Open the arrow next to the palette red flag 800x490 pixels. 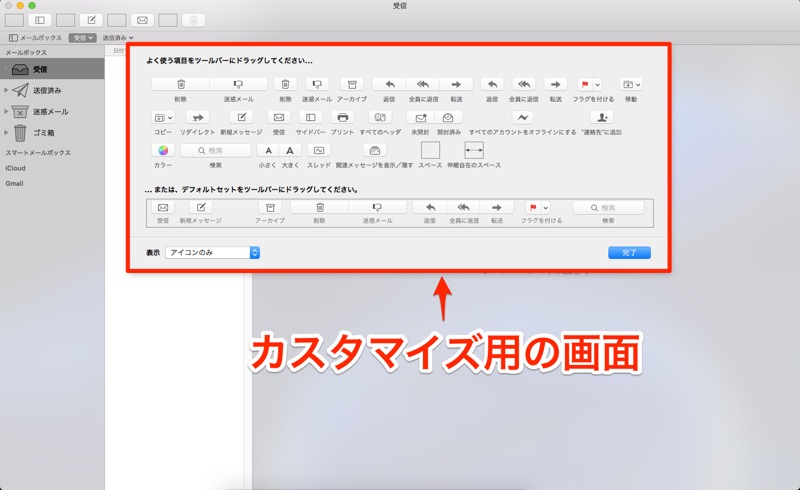(x=597, y=84)
